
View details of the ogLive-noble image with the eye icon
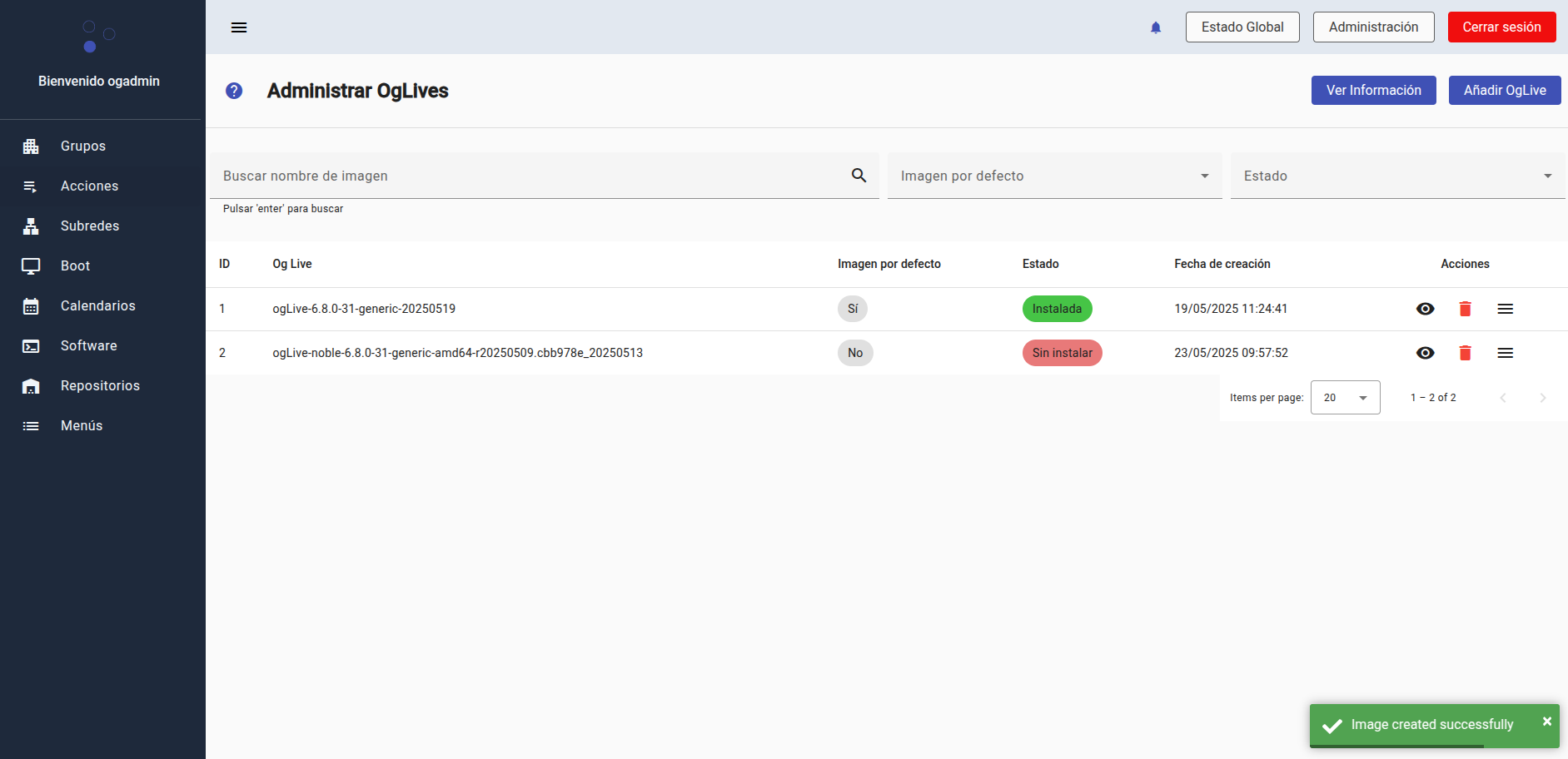click(1425, 353)
